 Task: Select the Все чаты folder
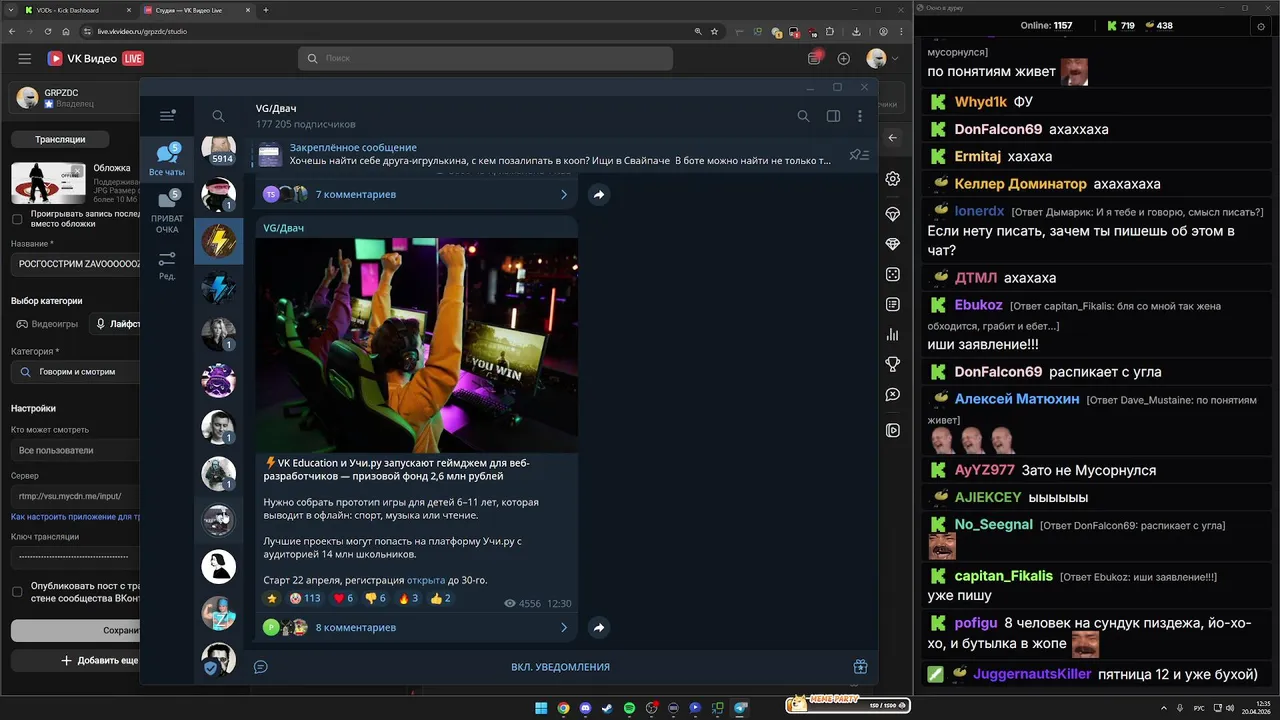point(167,160)
